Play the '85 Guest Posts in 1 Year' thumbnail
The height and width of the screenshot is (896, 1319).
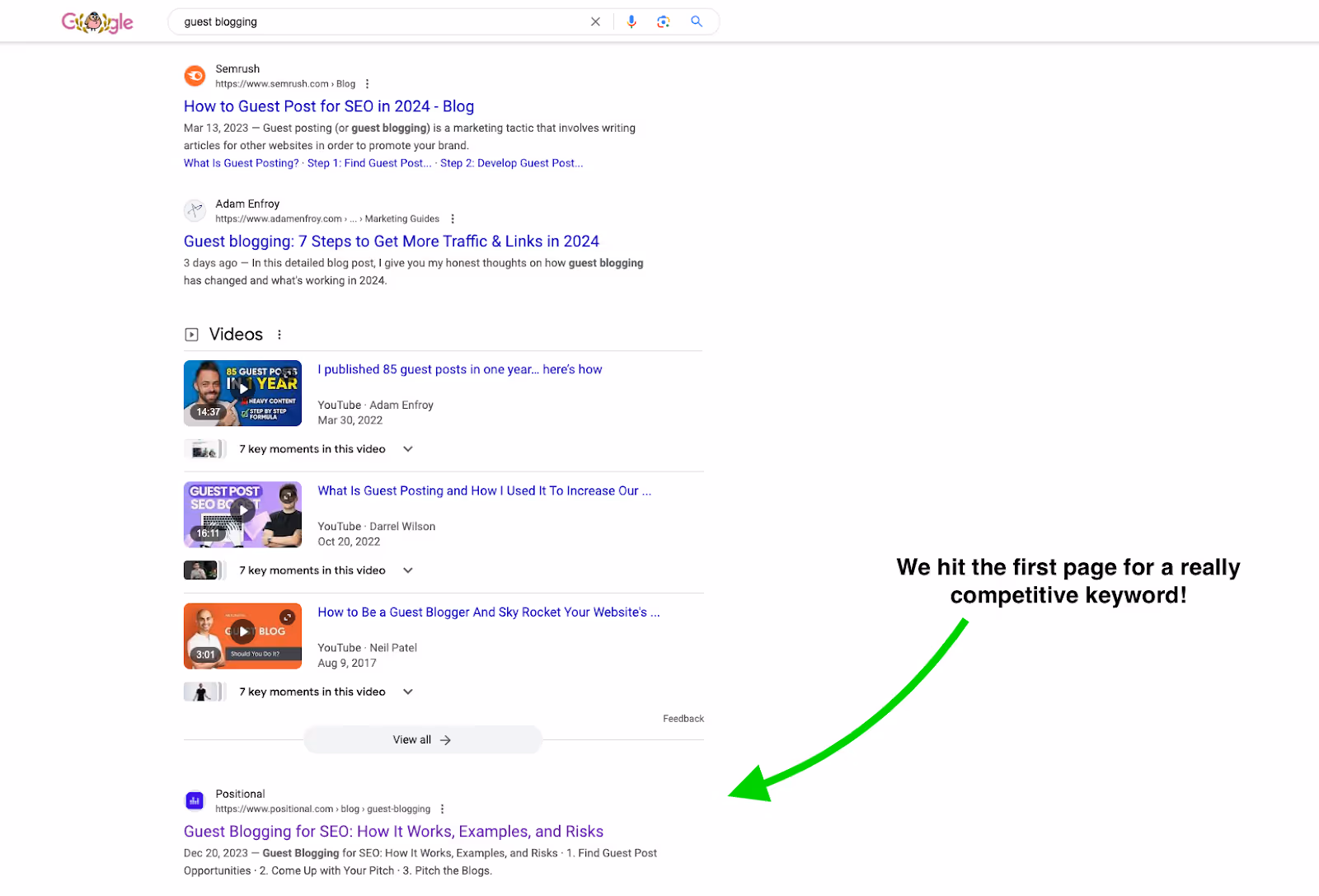click(x=242, y=393)
